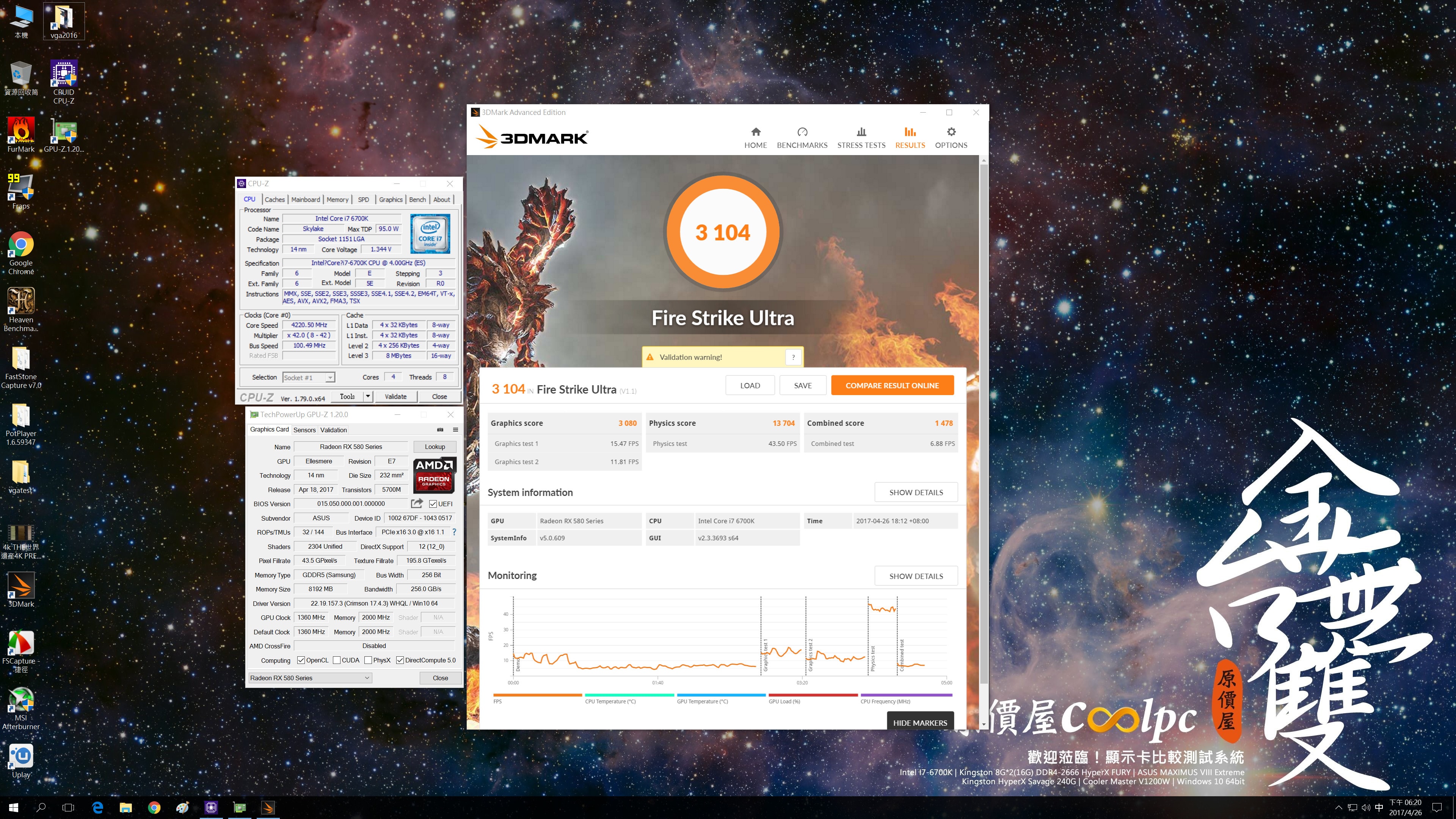1456x819 pixels.
Task: Open the FSCapture desktop shortcut
Action: click(x=21, y=651)
